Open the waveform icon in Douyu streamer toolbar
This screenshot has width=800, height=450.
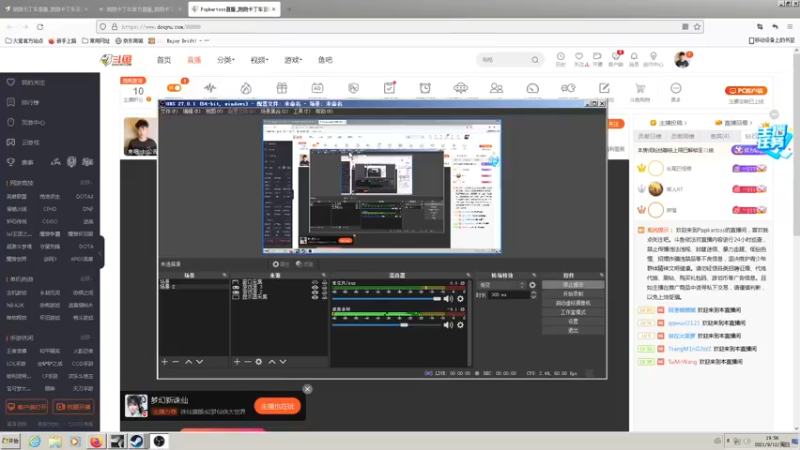(x=210, y=88)
